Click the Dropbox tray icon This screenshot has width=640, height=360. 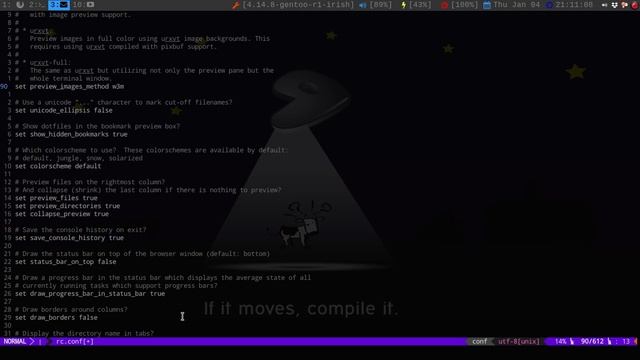tap(614, 5)
